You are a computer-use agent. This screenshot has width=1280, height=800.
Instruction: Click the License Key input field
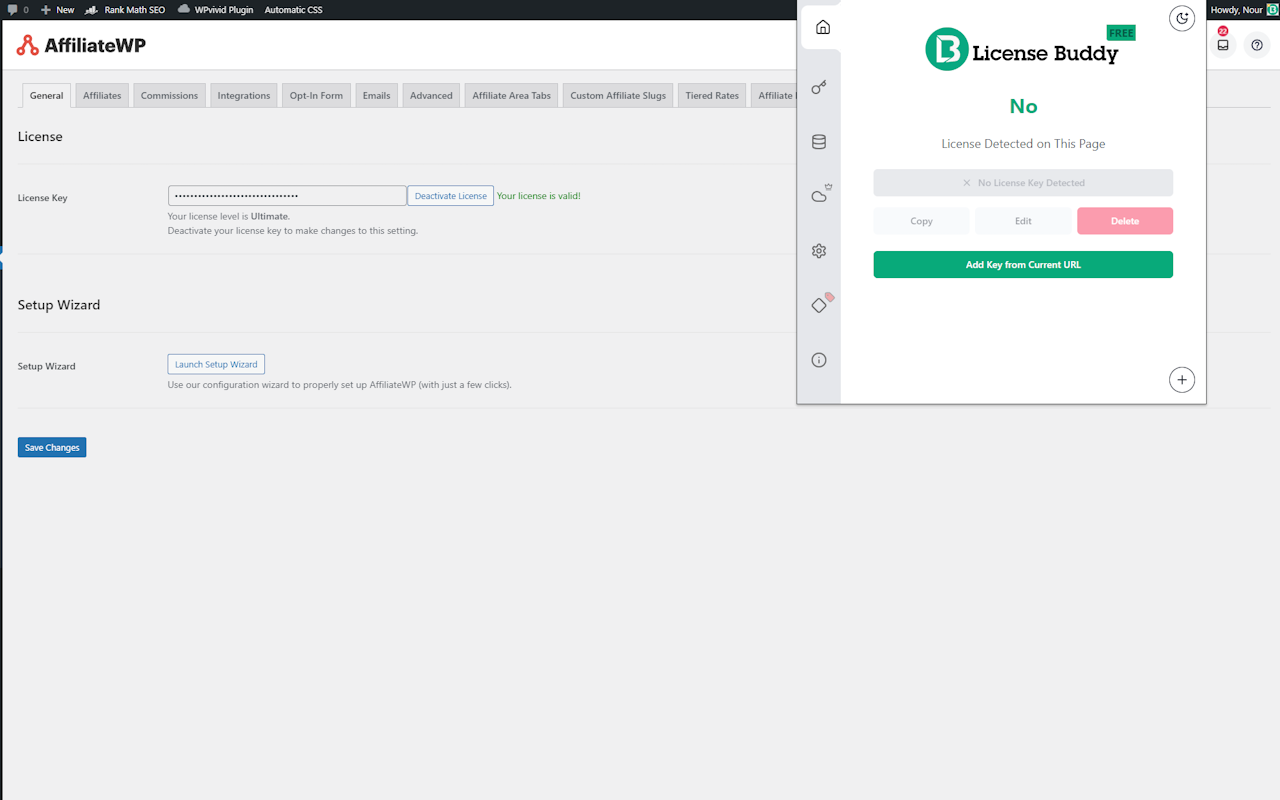pos(287,196)
